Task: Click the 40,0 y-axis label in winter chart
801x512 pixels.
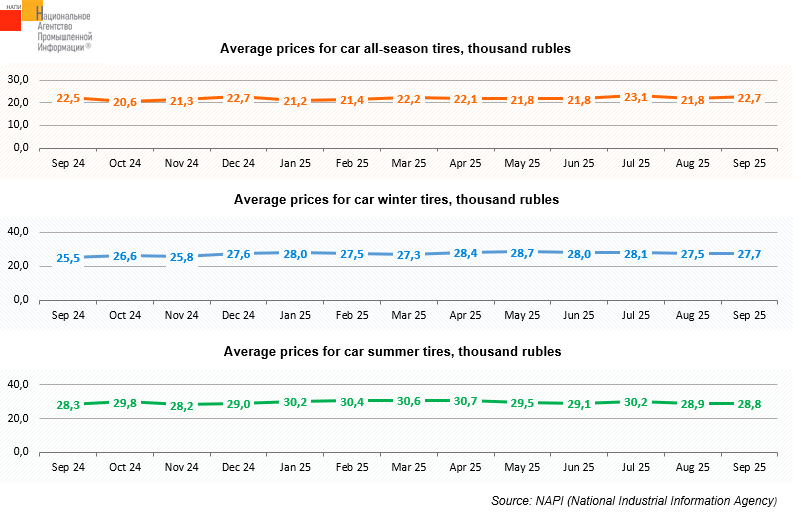Action: pyautogui.click(x=20, y=232)
